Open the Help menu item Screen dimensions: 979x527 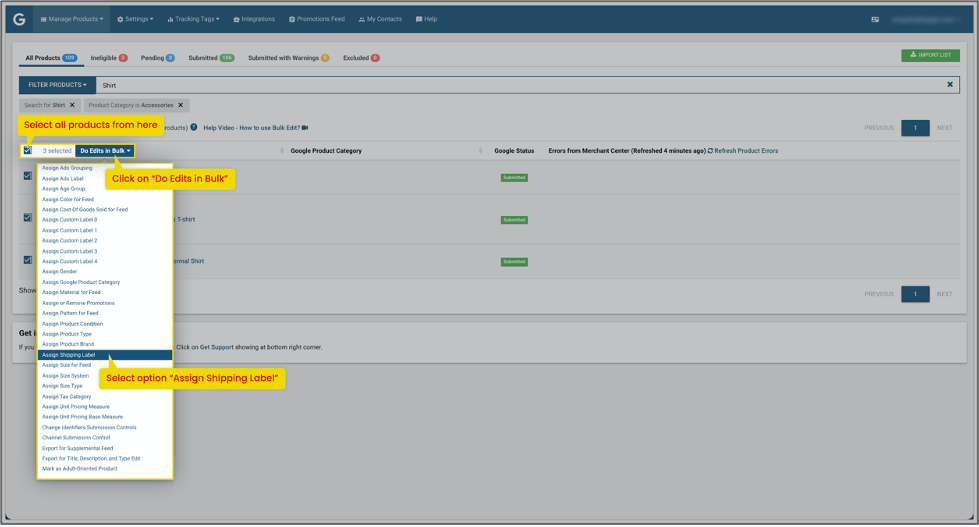click(x=426, y=19)
